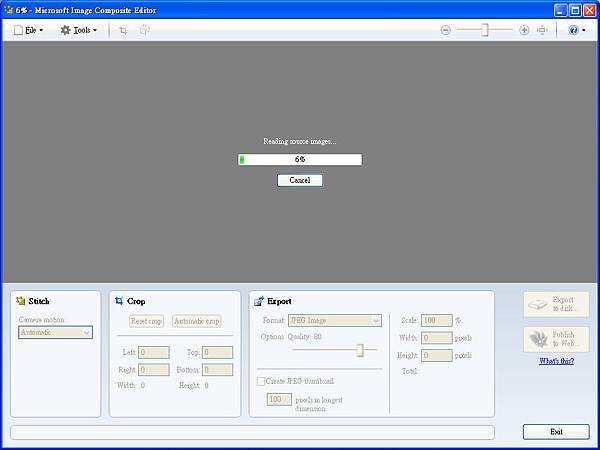
Task: Maximize the Image Composite Editor window
Action: pos(575,10)
